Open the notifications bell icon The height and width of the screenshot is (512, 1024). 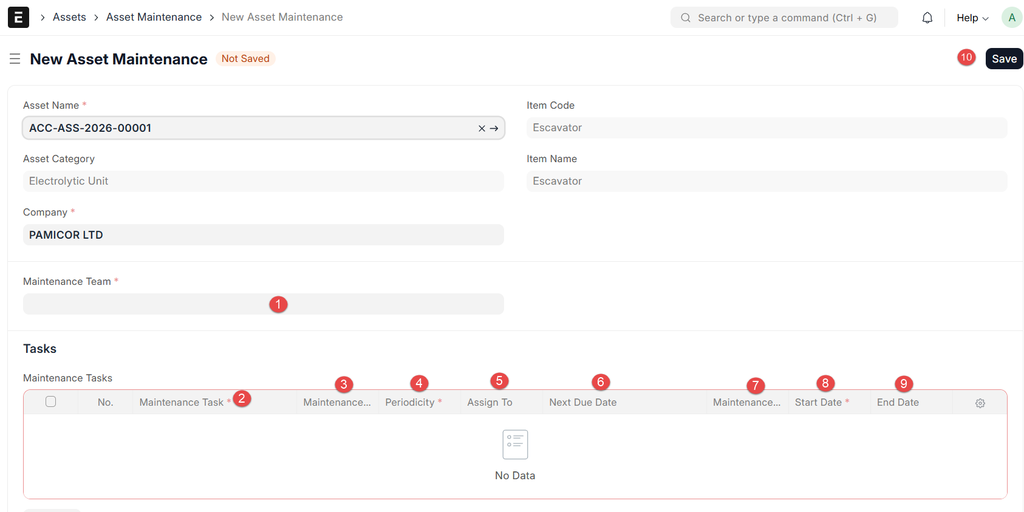coord(927,18)
